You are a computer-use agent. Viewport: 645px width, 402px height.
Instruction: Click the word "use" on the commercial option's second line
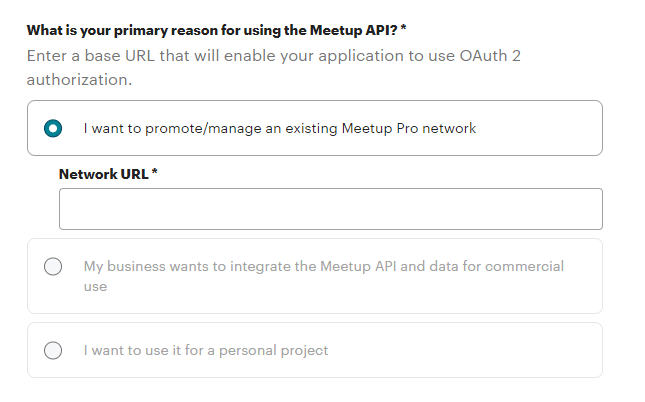pyautogui.click(x=95, y=286)
